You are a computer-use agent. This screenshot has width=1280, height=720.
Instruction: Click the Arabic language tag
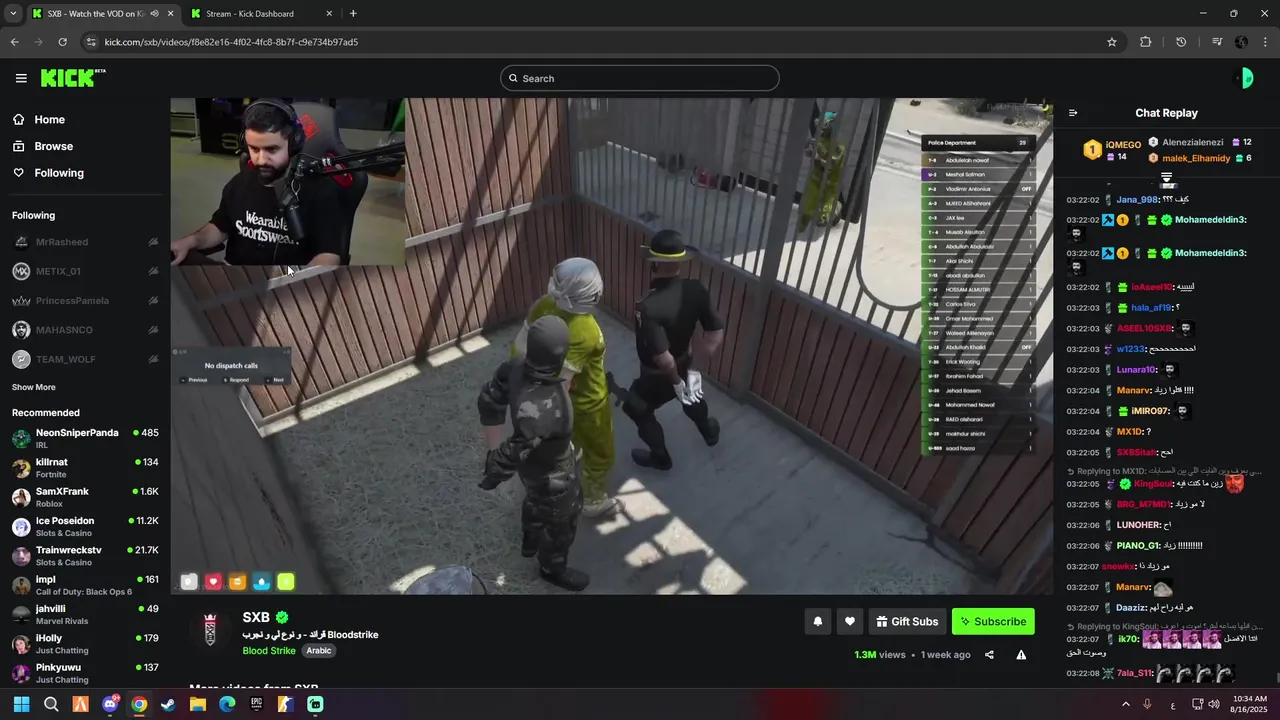pyautogui.click(x=319, y=651)
